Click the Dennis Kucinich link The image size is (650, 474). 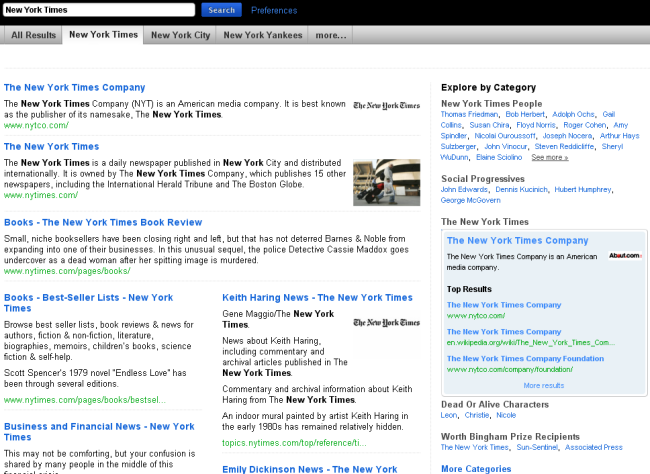tap(521, 189)
